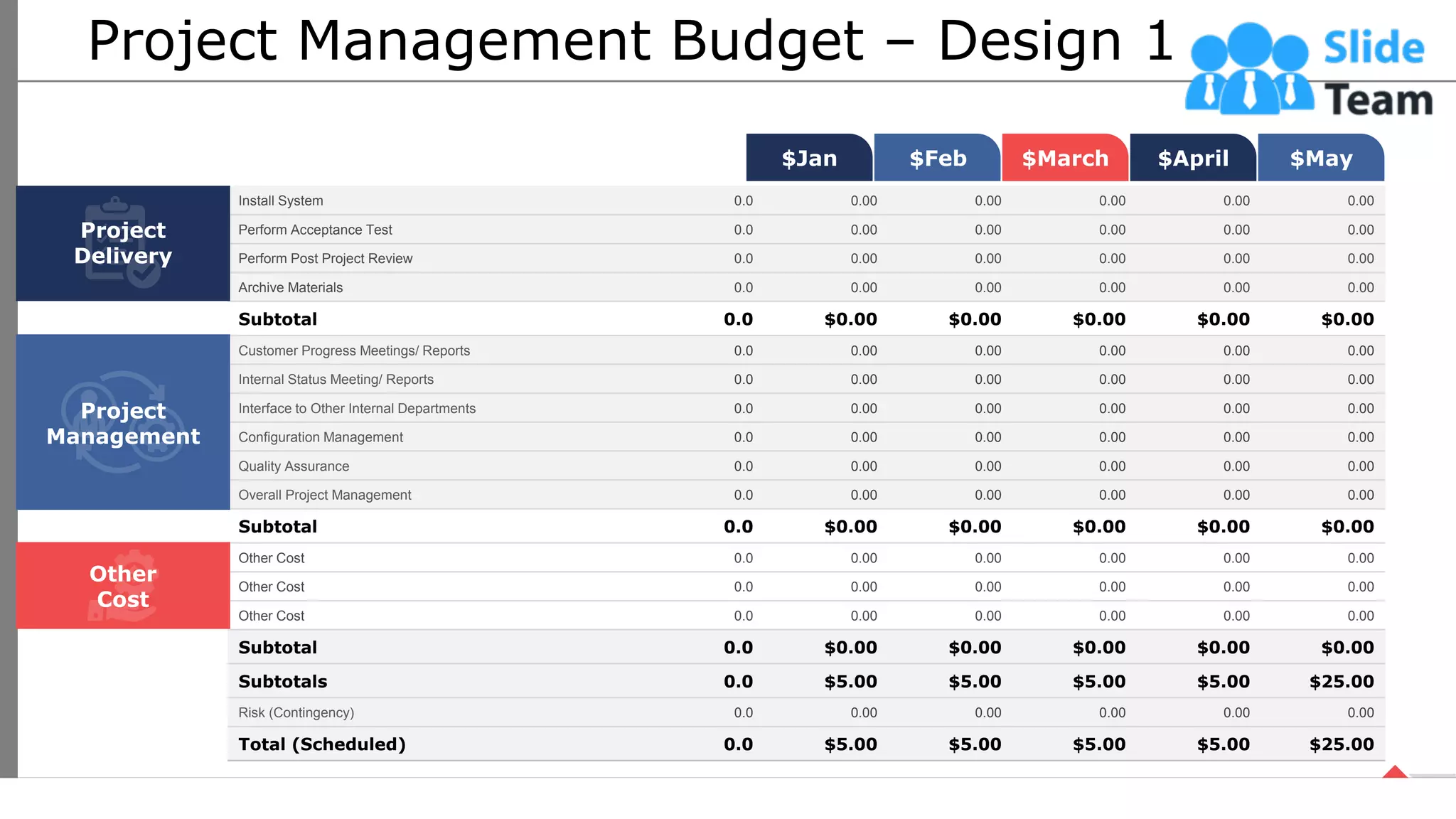Click Interface to Other Internal Departments
The height and width of the screenshot is (819, 1456).
[357, 409]
